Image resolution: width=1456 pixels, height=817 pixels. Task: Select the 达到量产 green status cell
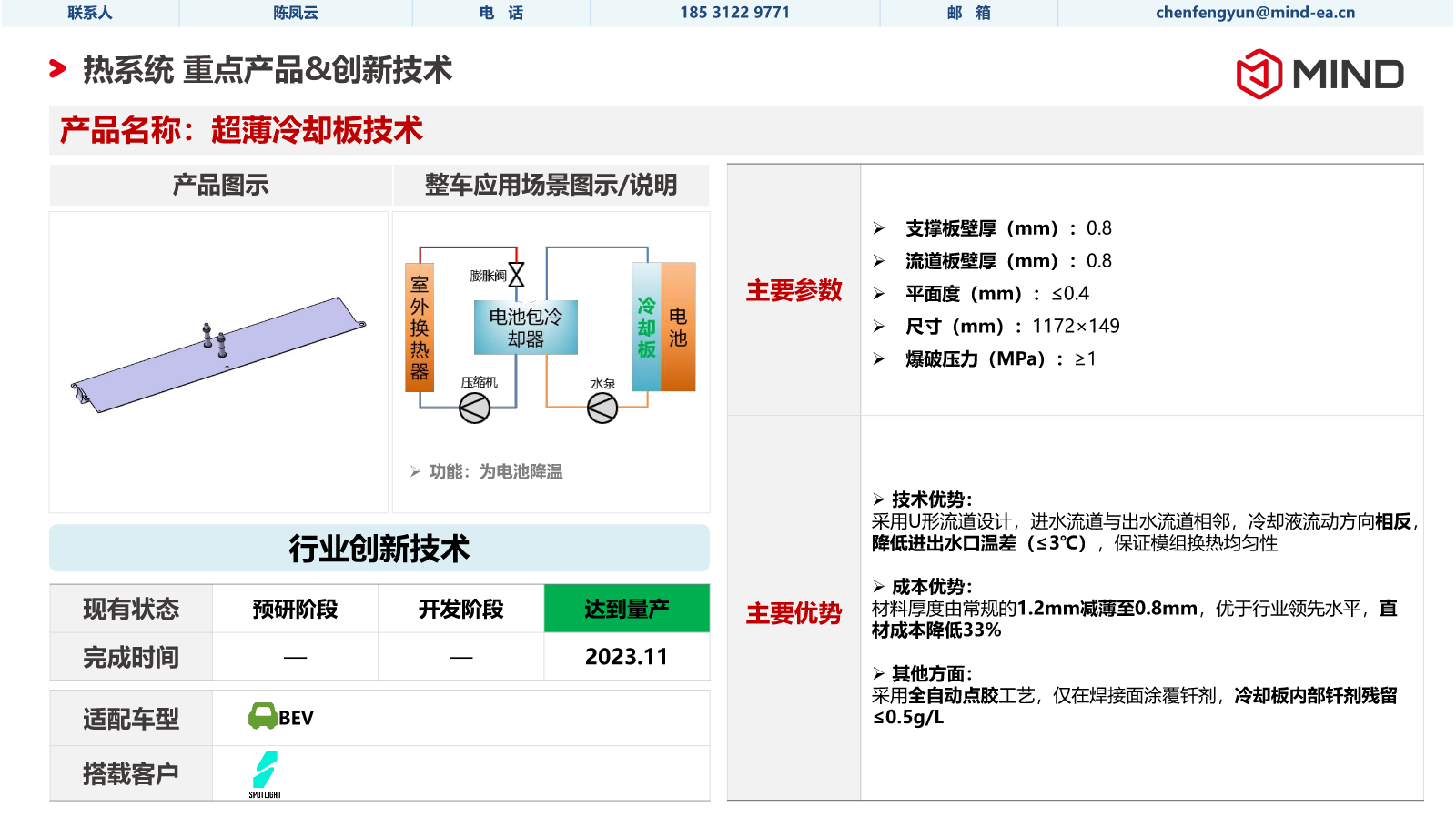(626, 609)
